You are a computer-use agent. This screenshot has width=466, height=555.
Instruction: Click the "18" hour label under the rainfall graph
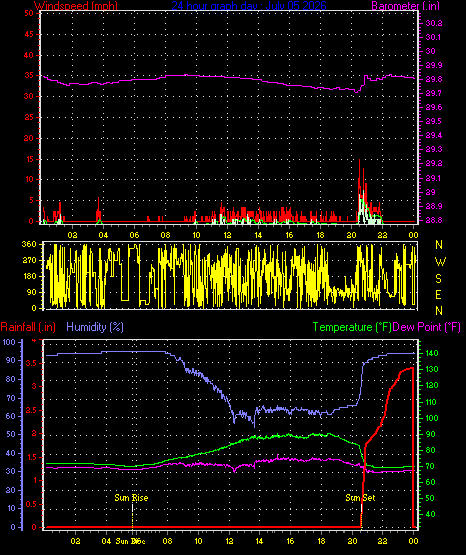321,541
